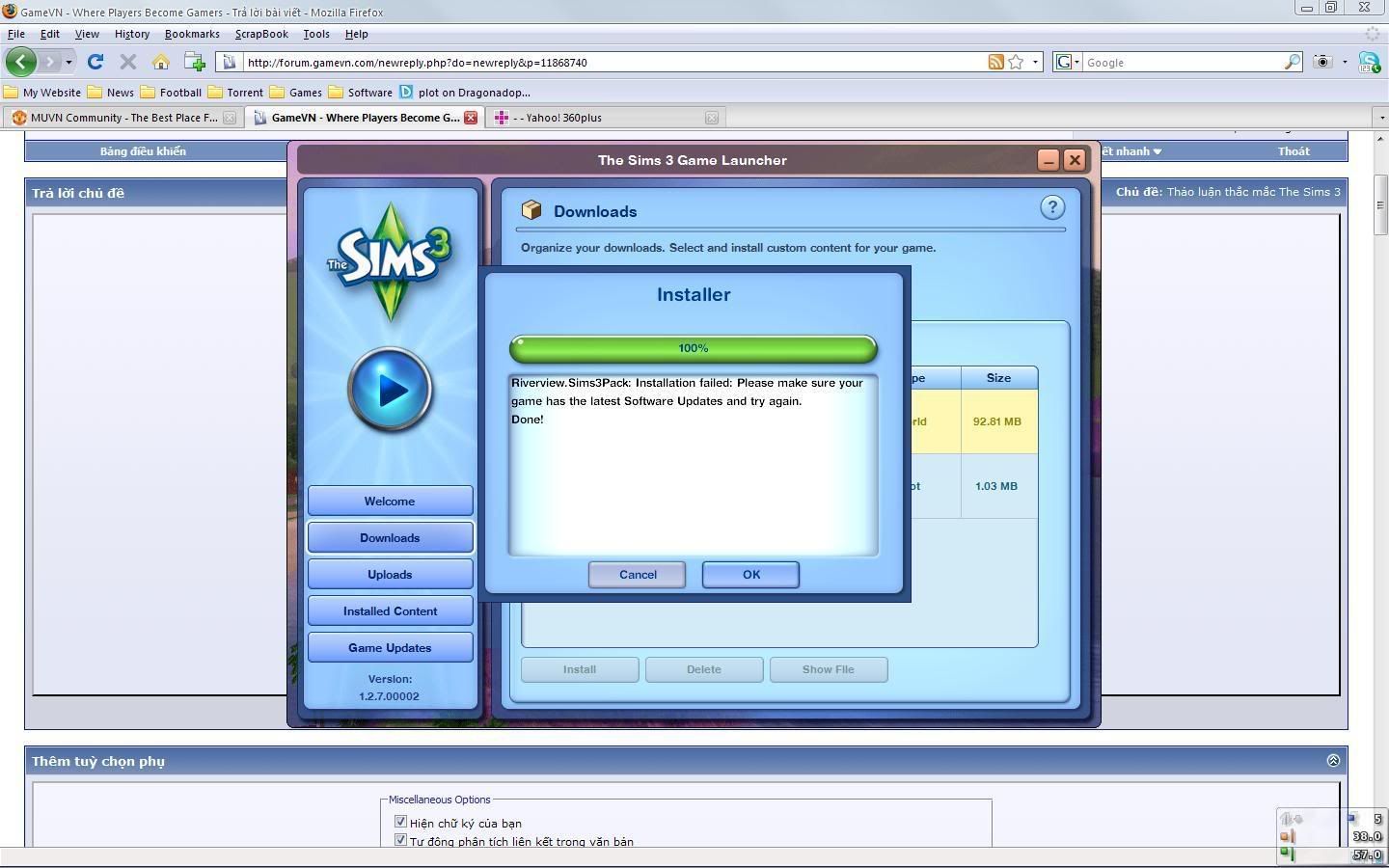Image resolution: width=1389 pixels, height=868 pixels.
Task: Sort by the Size column header
Action: tap(998, 378)
